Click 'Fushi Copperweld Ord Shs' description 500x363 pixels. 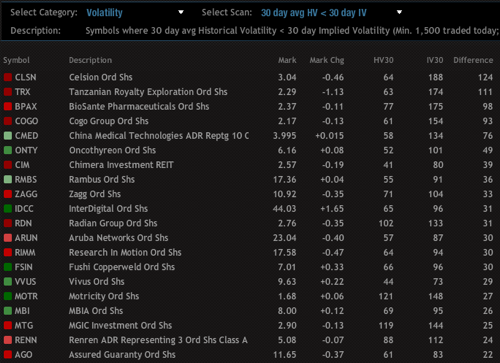[x=122, y=267]
